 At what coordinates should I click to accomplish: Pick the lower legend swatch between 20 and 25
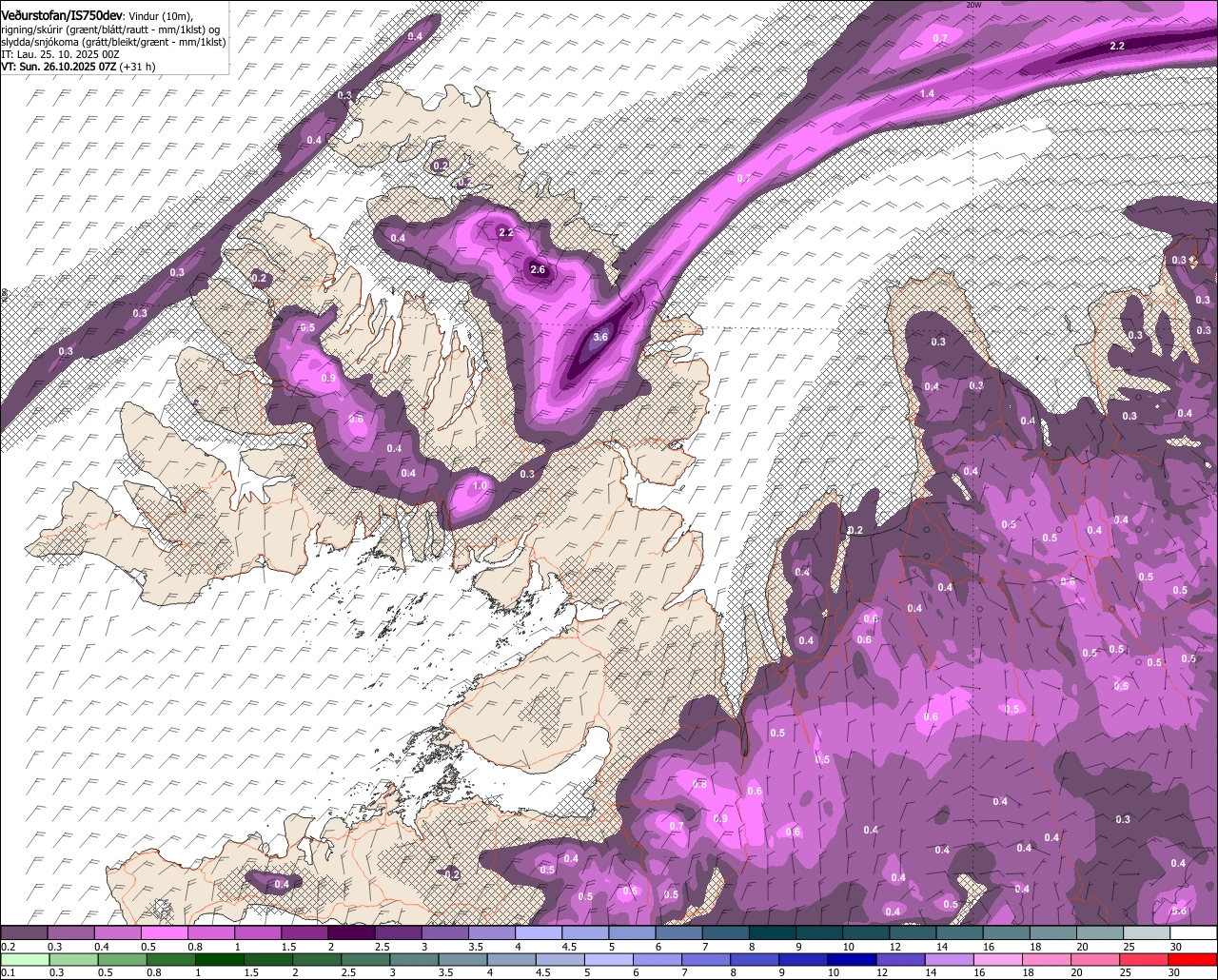pyautogui.click(x=1096, y=959)
